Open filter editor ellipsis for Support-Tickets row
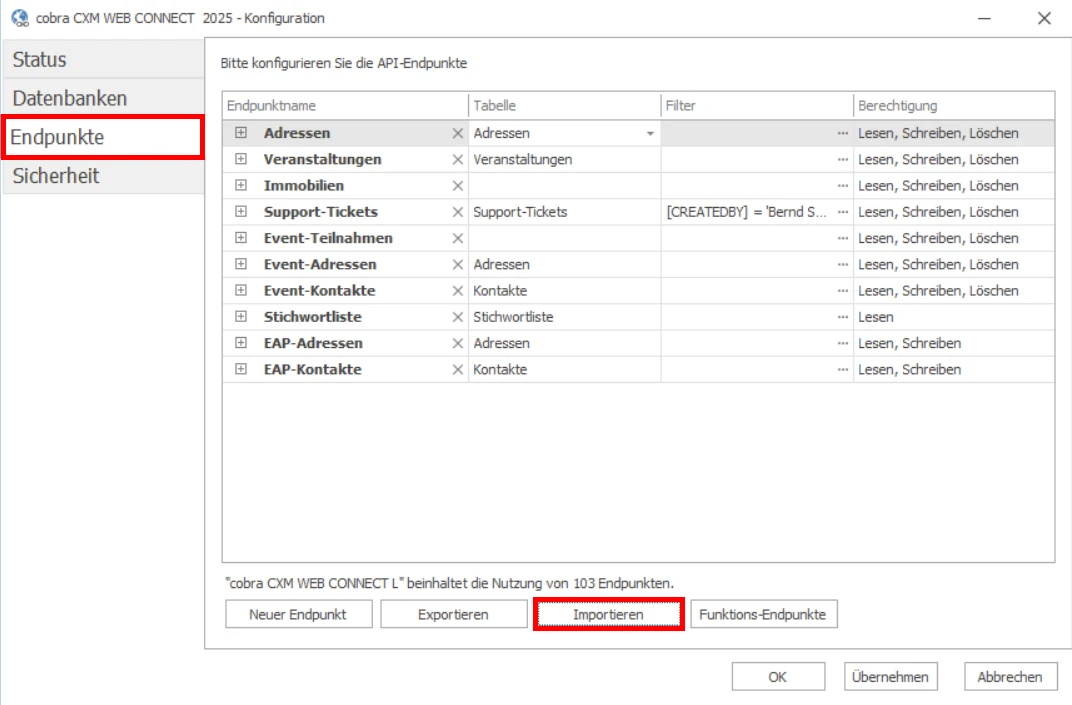 coord(842,212)
